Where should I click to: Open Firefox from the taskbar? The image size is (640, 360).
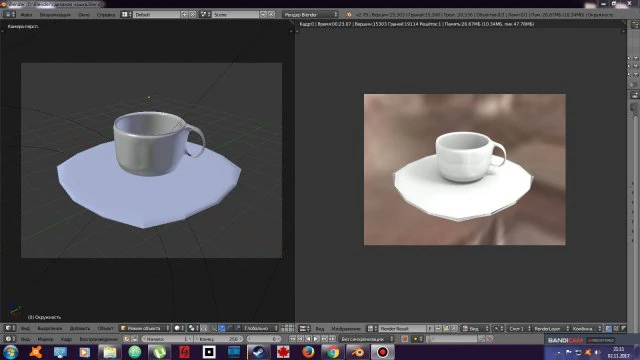pos(308,352)
